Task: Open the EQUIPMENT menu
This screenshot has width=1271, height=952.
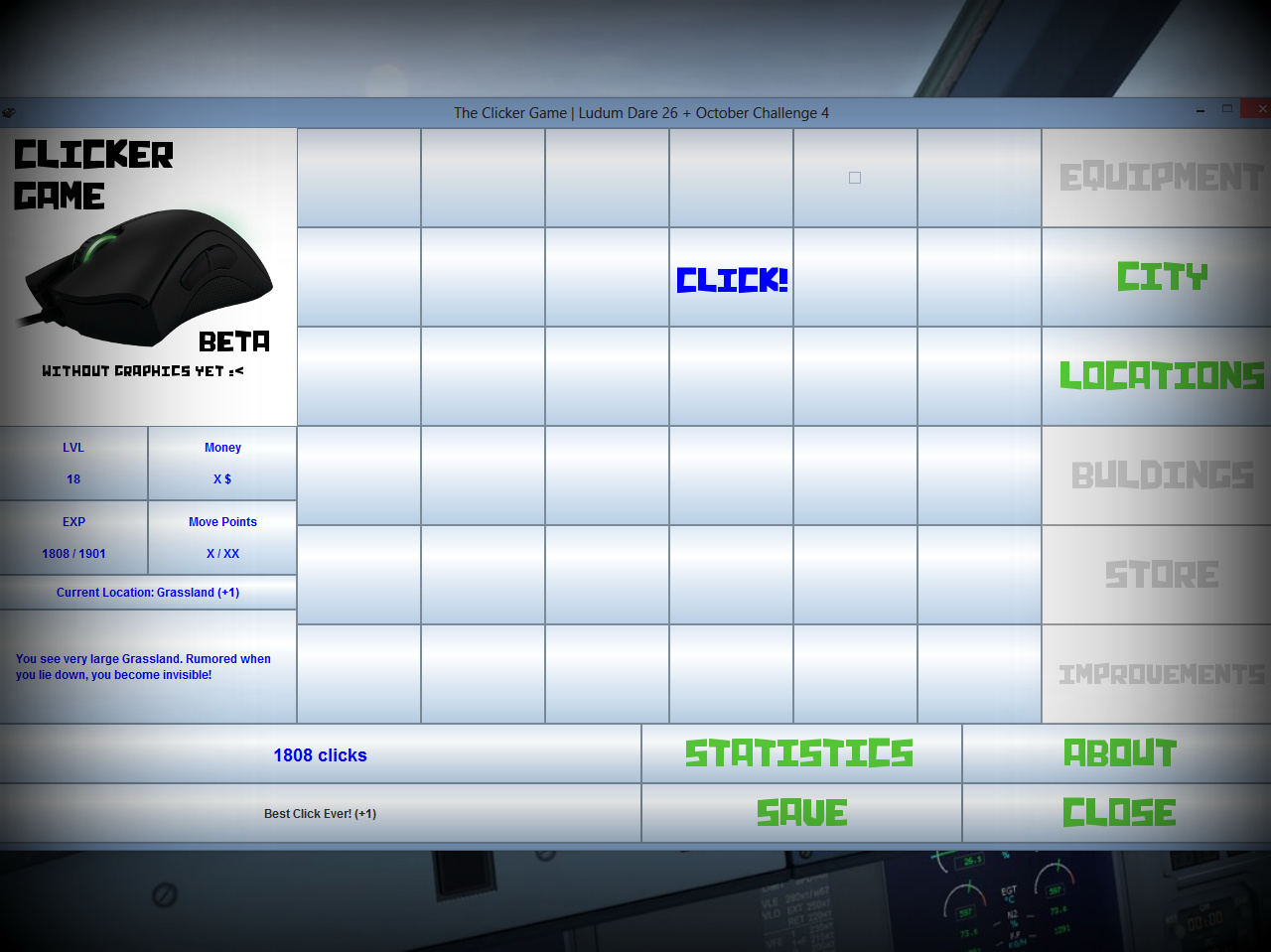Action: click(1161, 177)
